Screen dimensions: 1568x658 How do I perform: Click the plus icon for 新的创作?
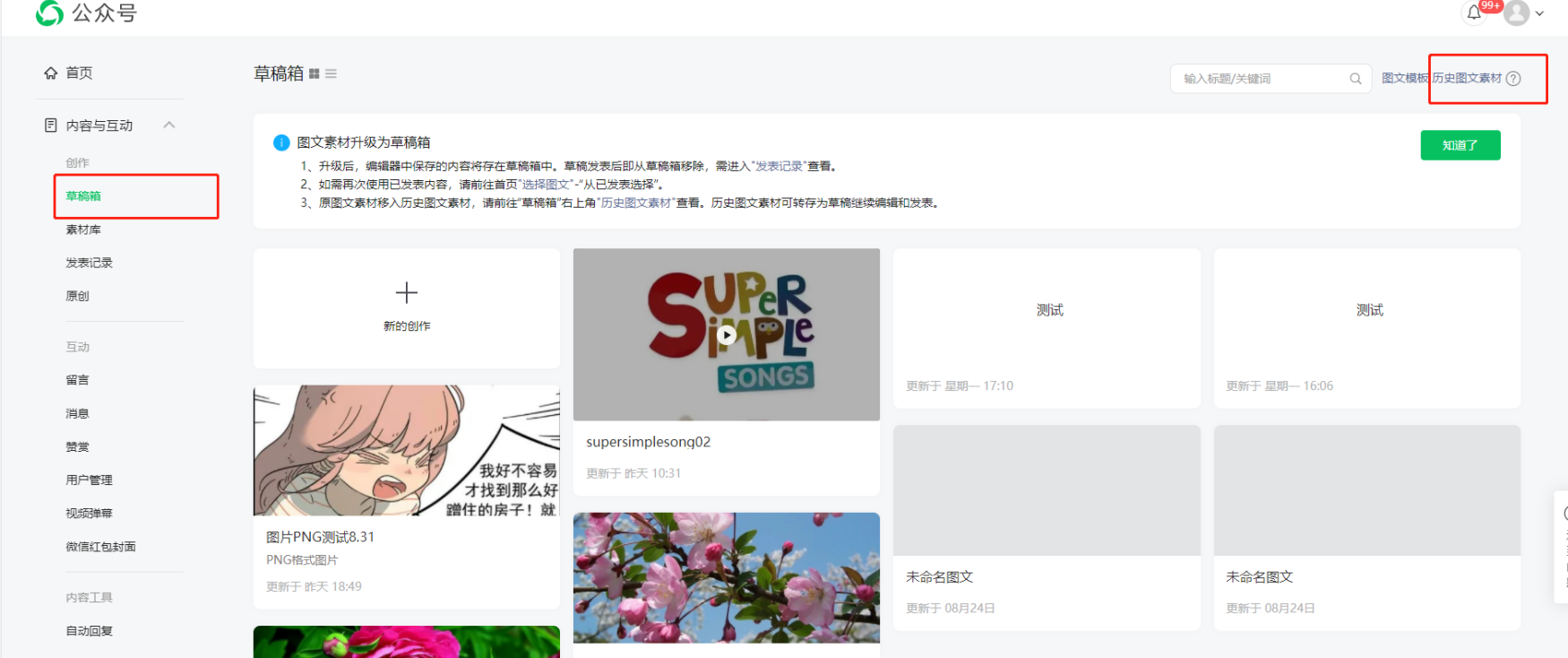click(x=407, y=292)
